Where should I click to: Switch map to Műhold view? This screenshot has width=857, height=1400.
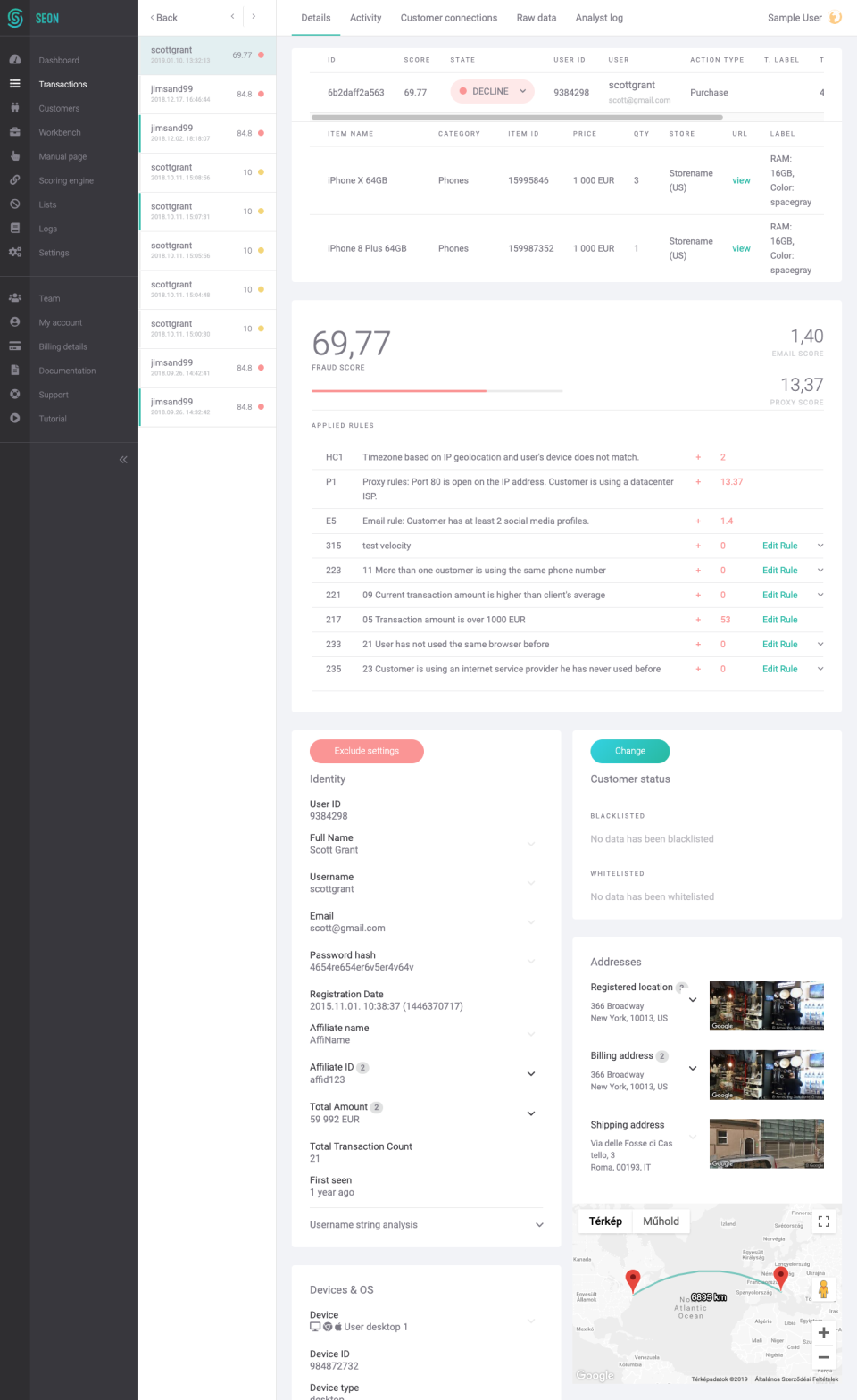pyautogui.click(x=661, y=1221)
